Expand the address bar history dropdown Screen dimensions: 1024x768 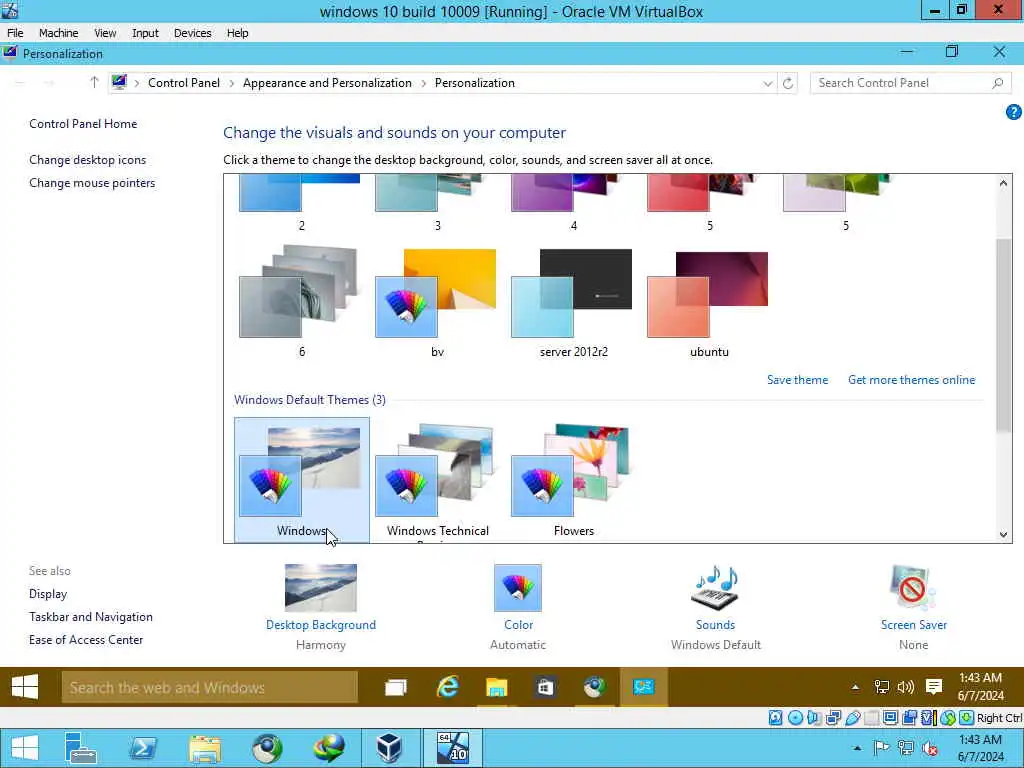click(768, 84)
